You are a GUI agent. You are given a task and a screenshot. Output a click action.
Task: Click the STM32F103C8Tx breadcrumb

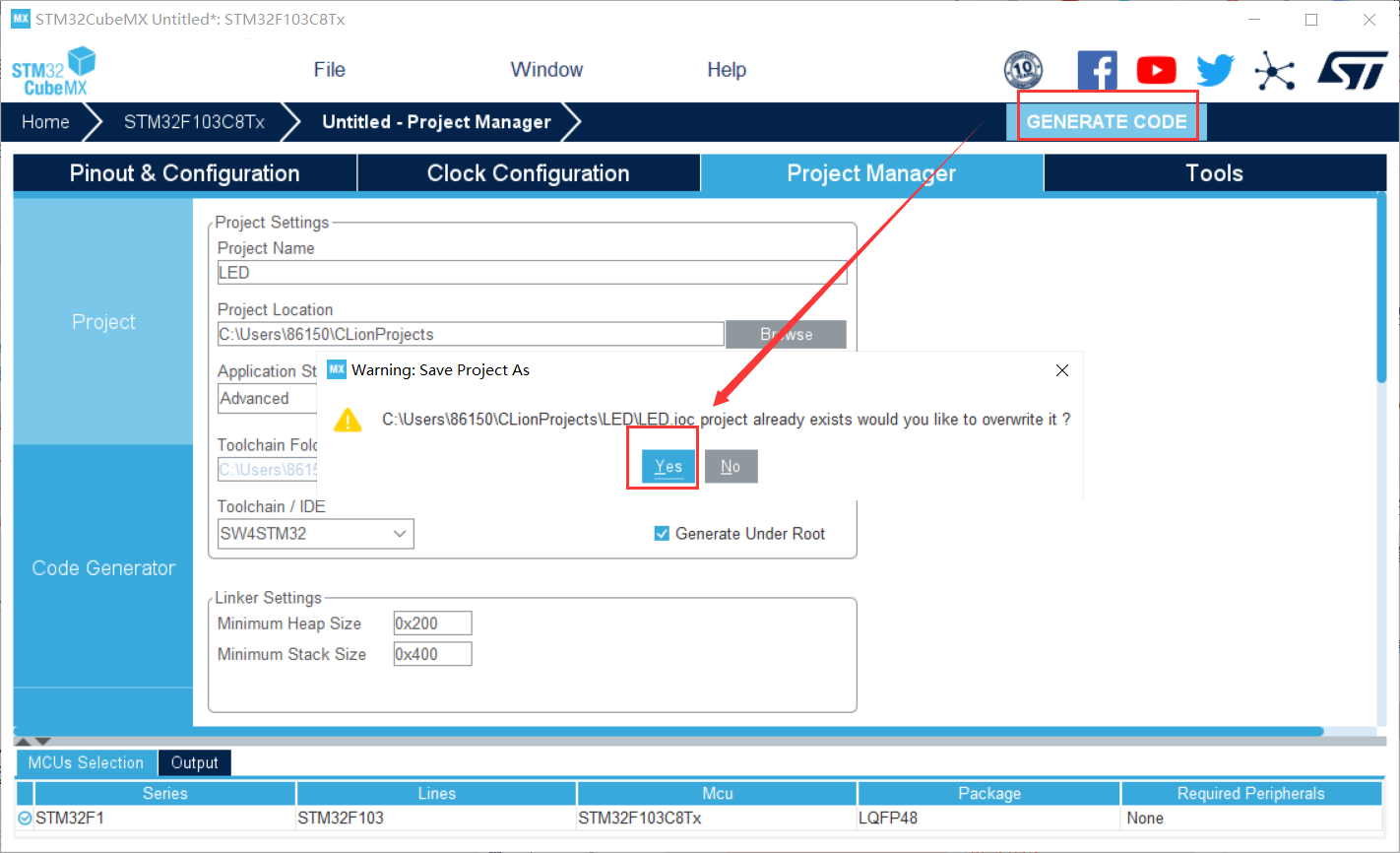pos(194,122)
